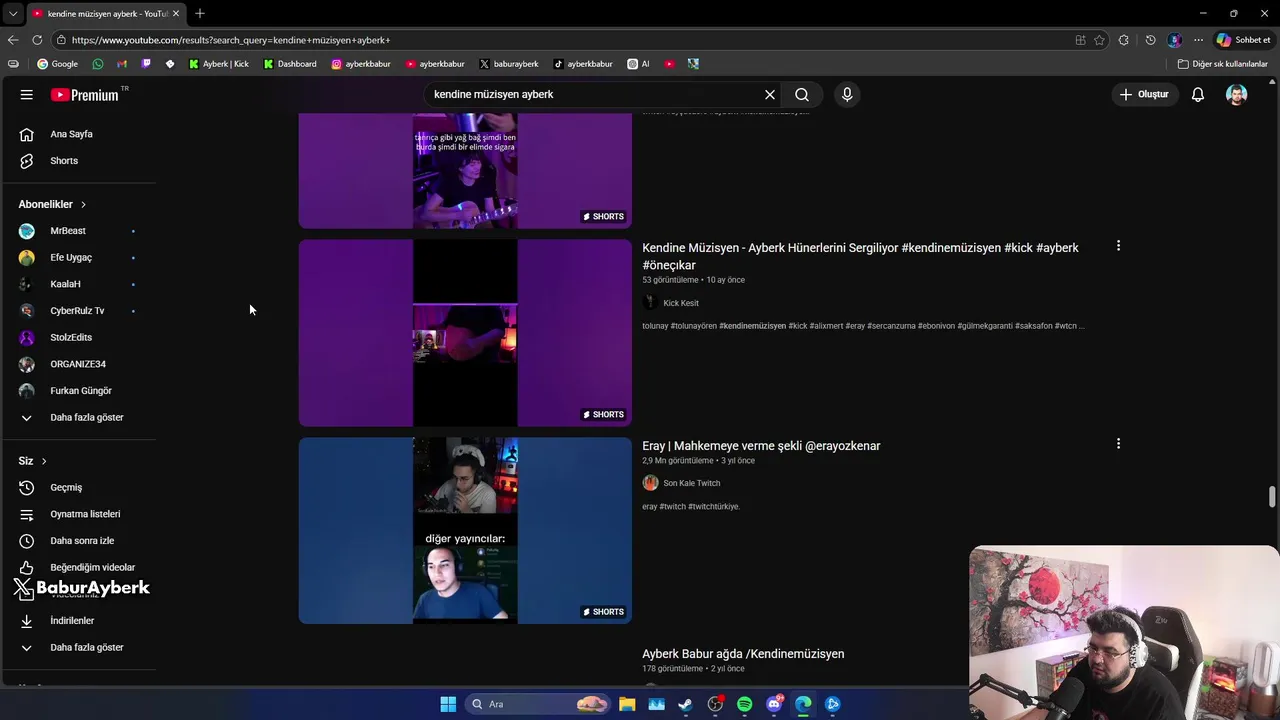
Task: Open CyberRulz Tv subscription channel
Action: pyautogui.click(x=79, y=311)
